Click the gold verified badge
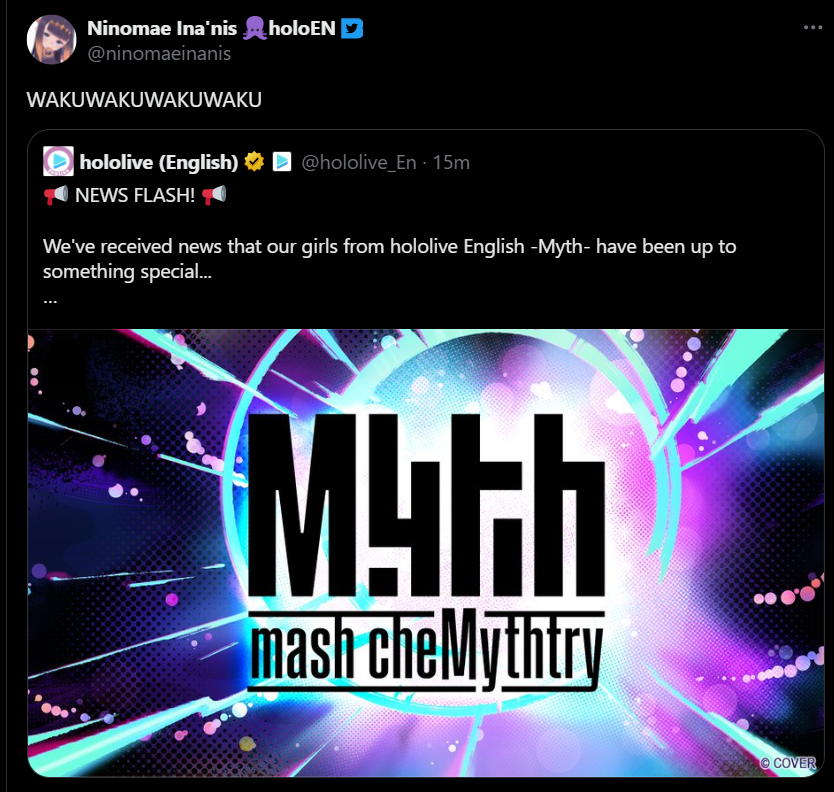This screenshot has height=792, width=834. click(x=254, y=161)
